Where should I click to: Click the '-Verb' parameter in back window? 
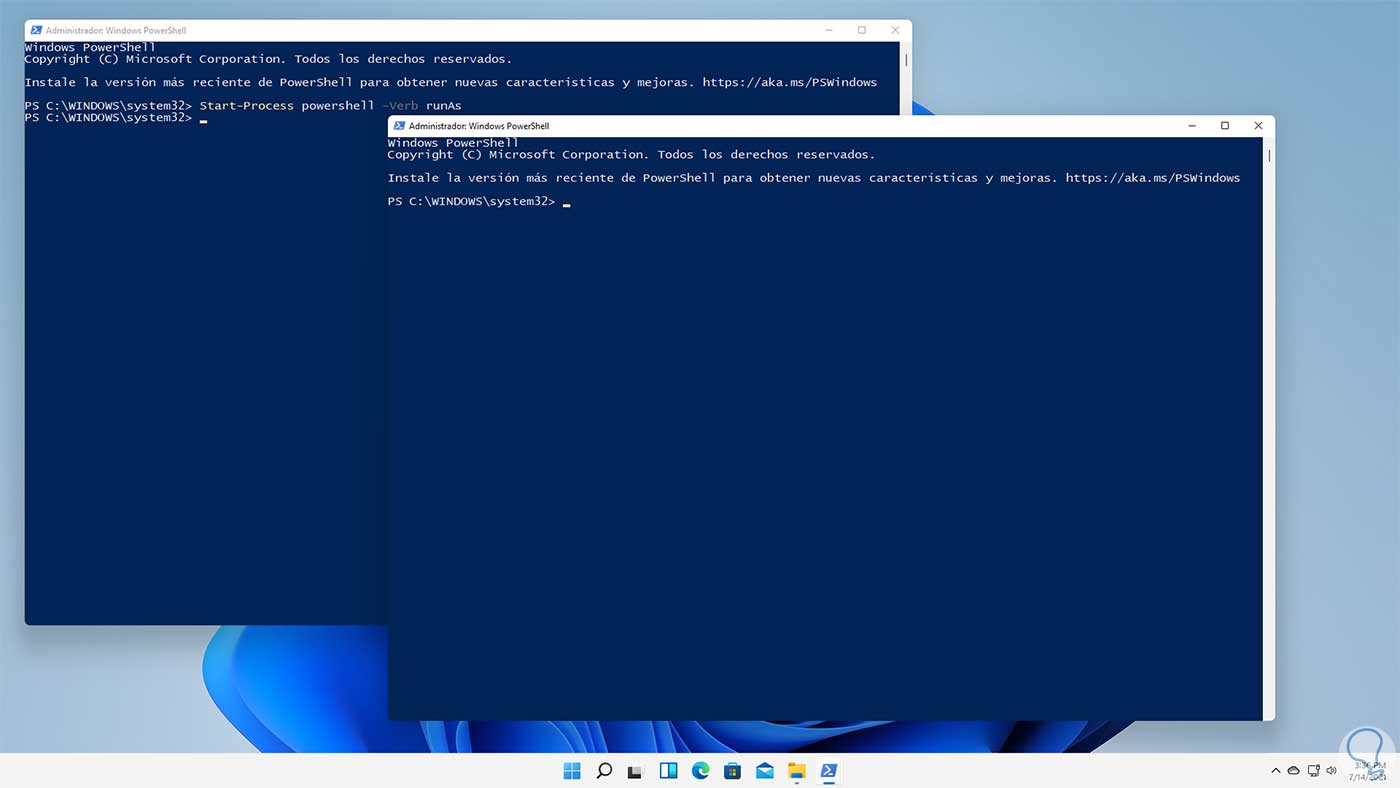(x=400, y=106)
